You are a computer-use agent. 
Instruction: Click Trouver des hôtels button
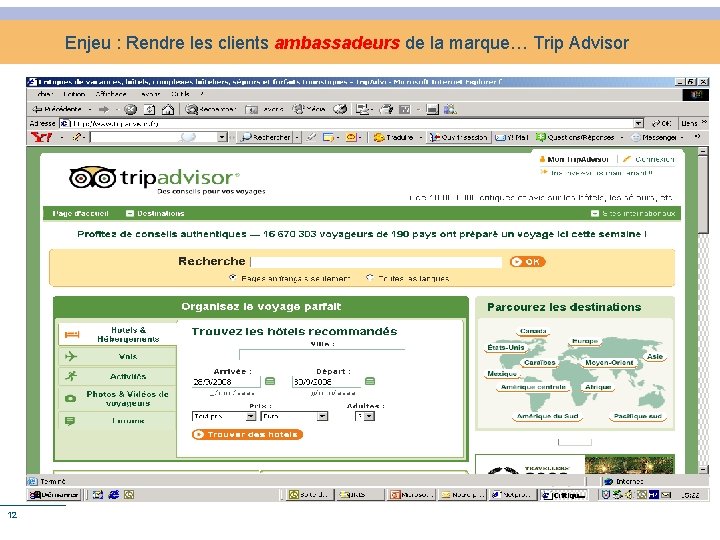tap(248, 434)
